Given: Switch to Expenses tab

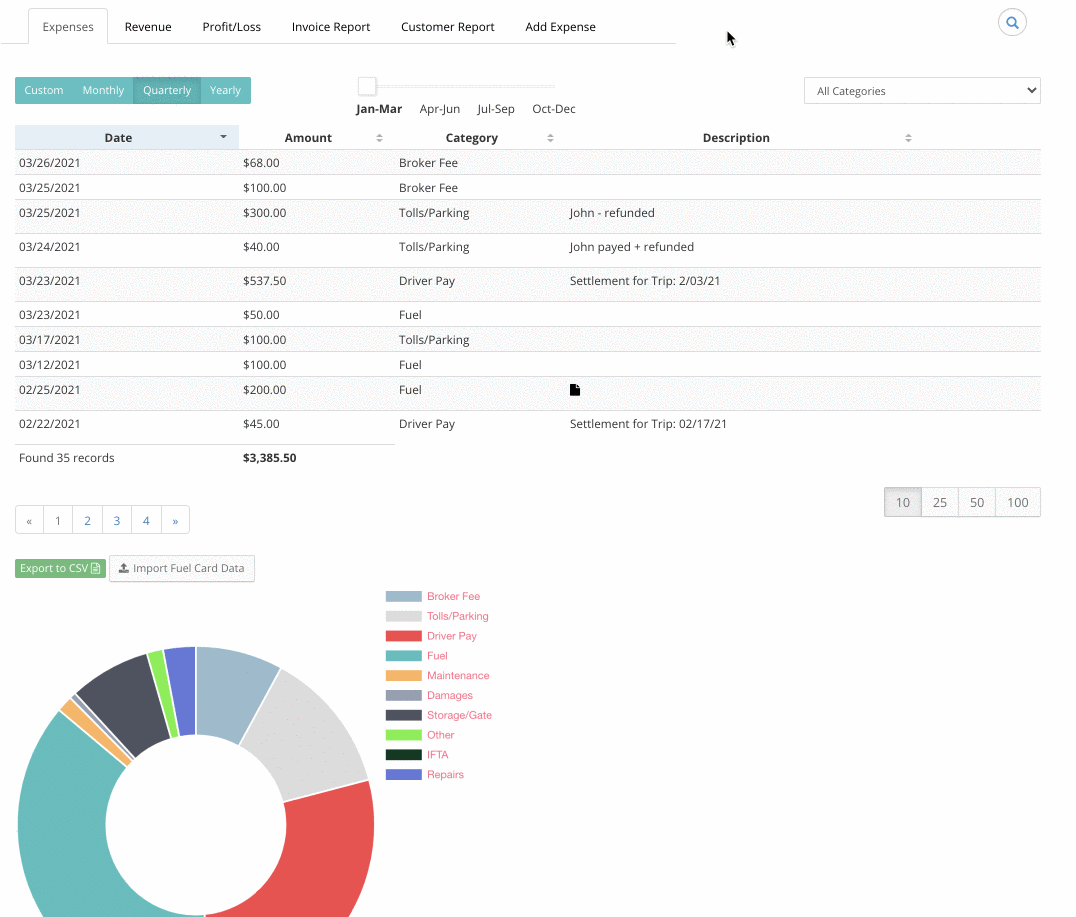Looking at the screenshot, I should click(x=68, y=27).
